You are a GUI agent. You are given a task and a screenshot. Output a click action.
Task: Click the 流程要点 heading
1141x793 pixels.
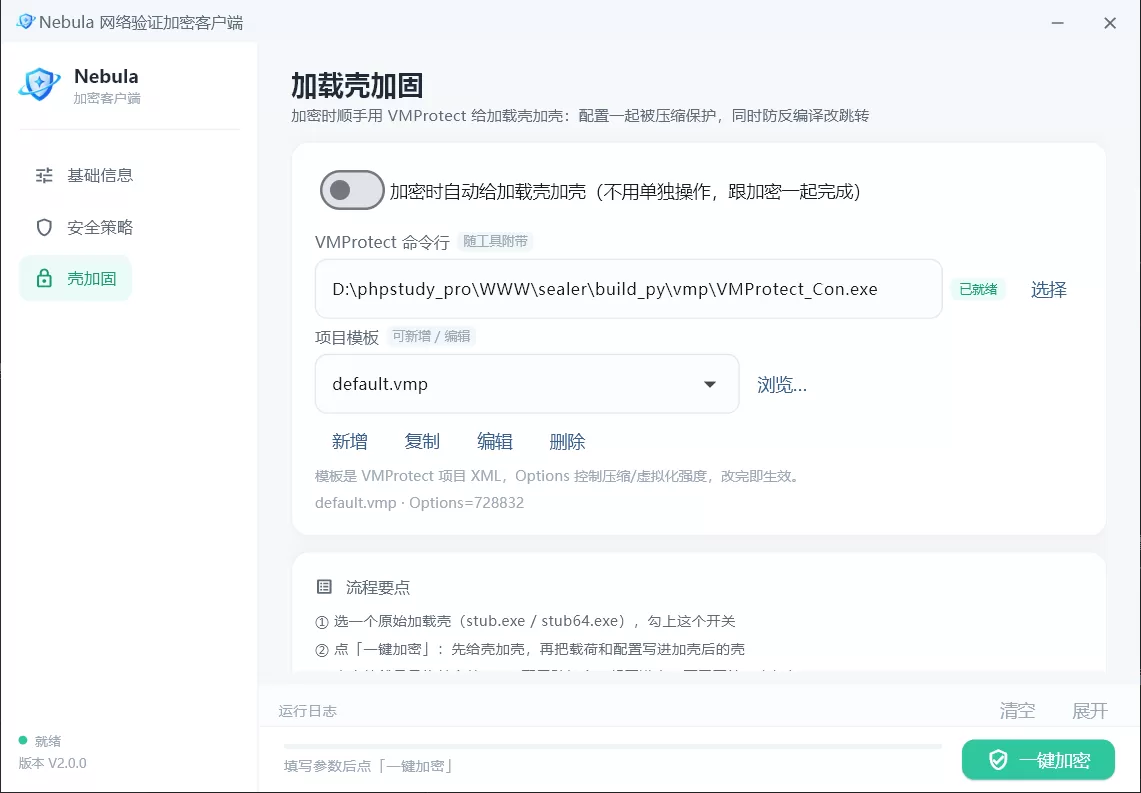(378, 587)
